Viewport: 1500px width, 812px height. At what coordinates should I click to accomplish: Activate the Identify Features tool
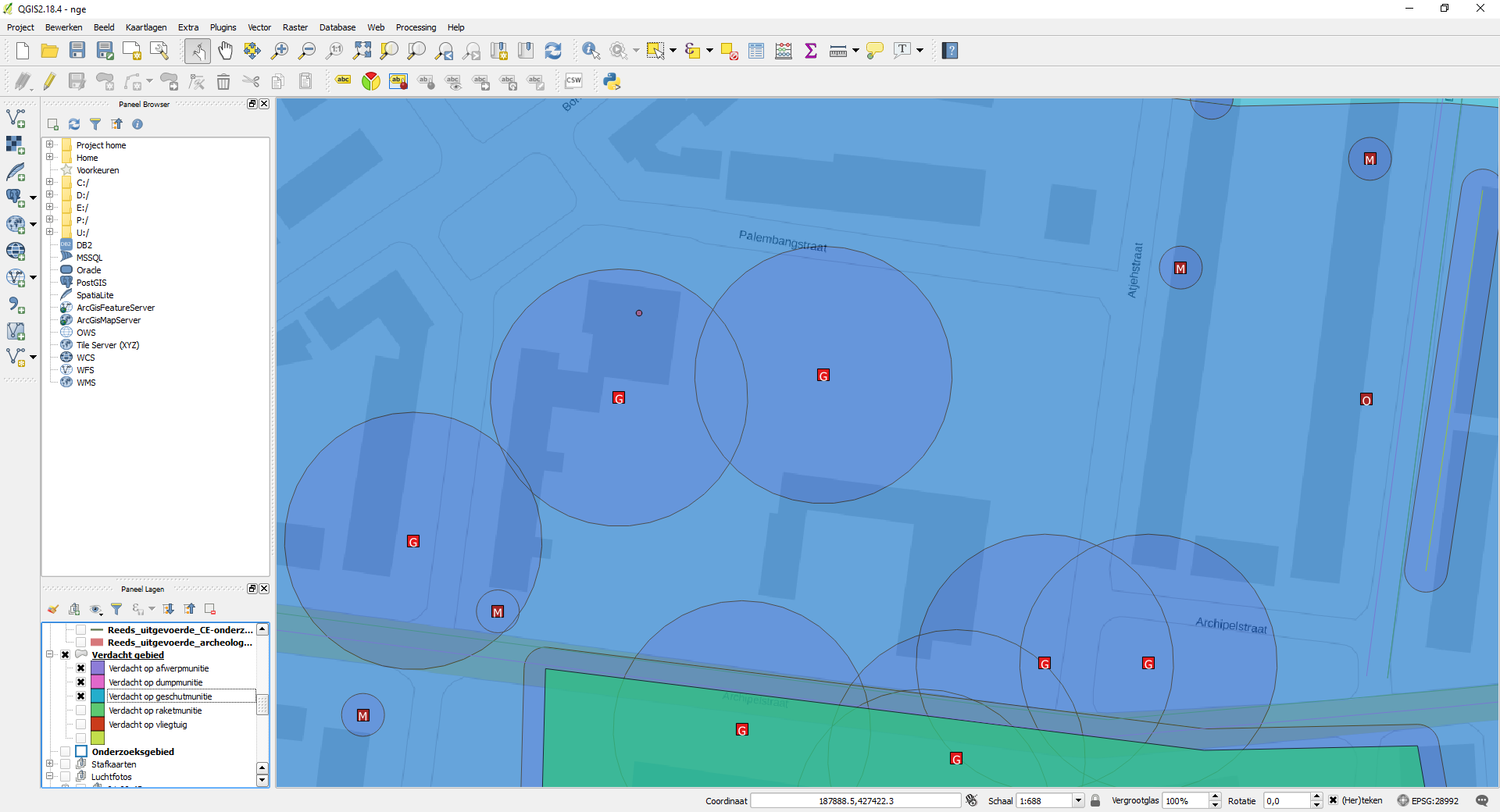point(591,51)
